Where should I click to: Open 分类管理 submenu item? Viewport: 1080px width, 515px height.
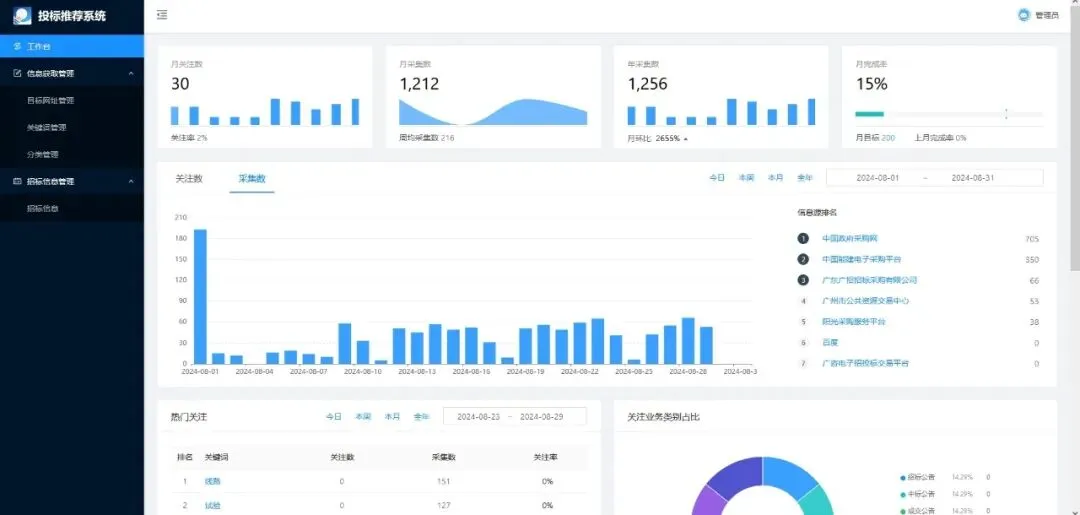tap(42, 154)
